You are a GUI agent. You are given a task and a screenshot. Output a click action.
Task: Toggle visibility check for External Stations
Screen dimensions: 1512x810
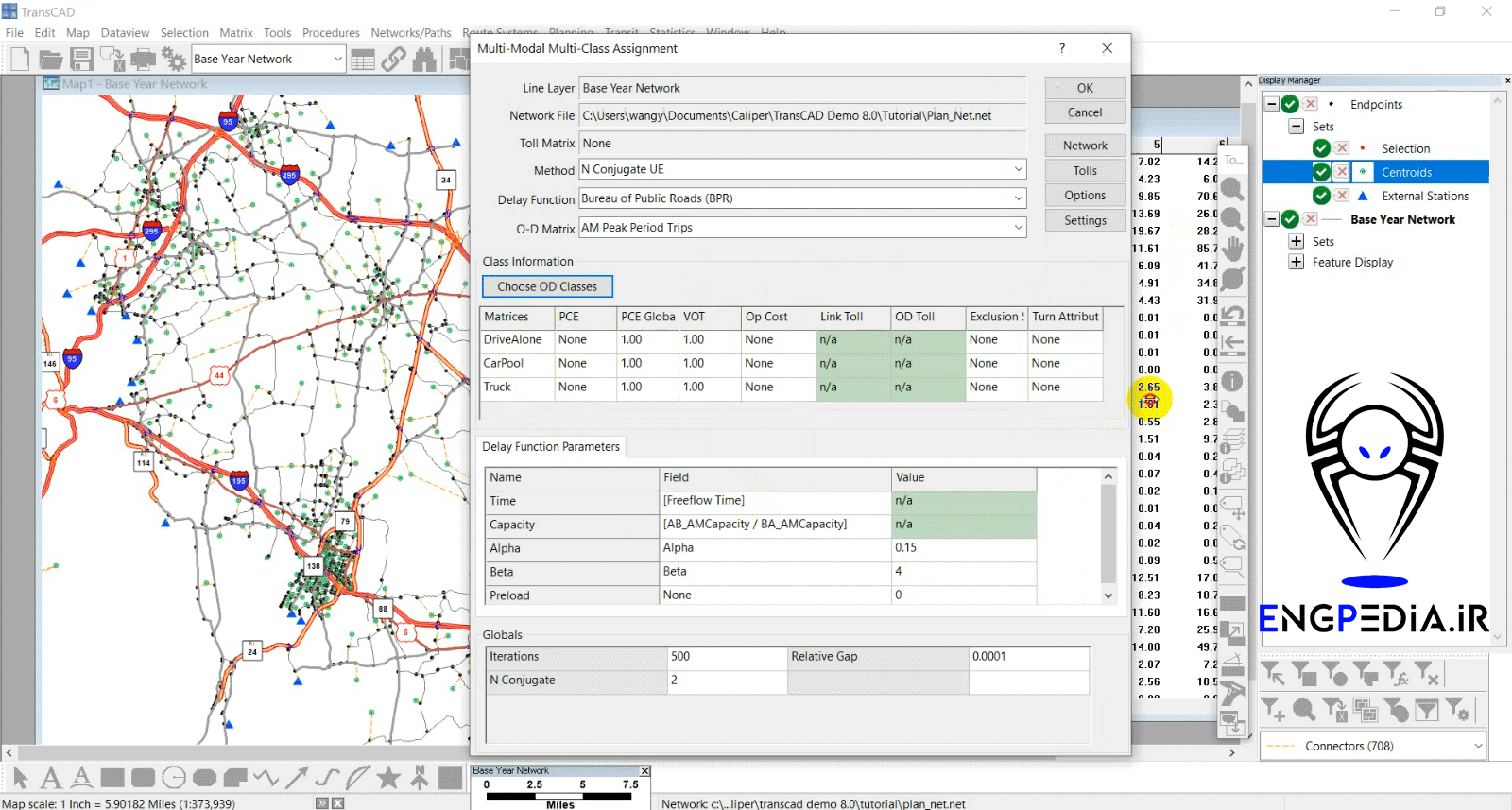click(x=1321, y=196)
